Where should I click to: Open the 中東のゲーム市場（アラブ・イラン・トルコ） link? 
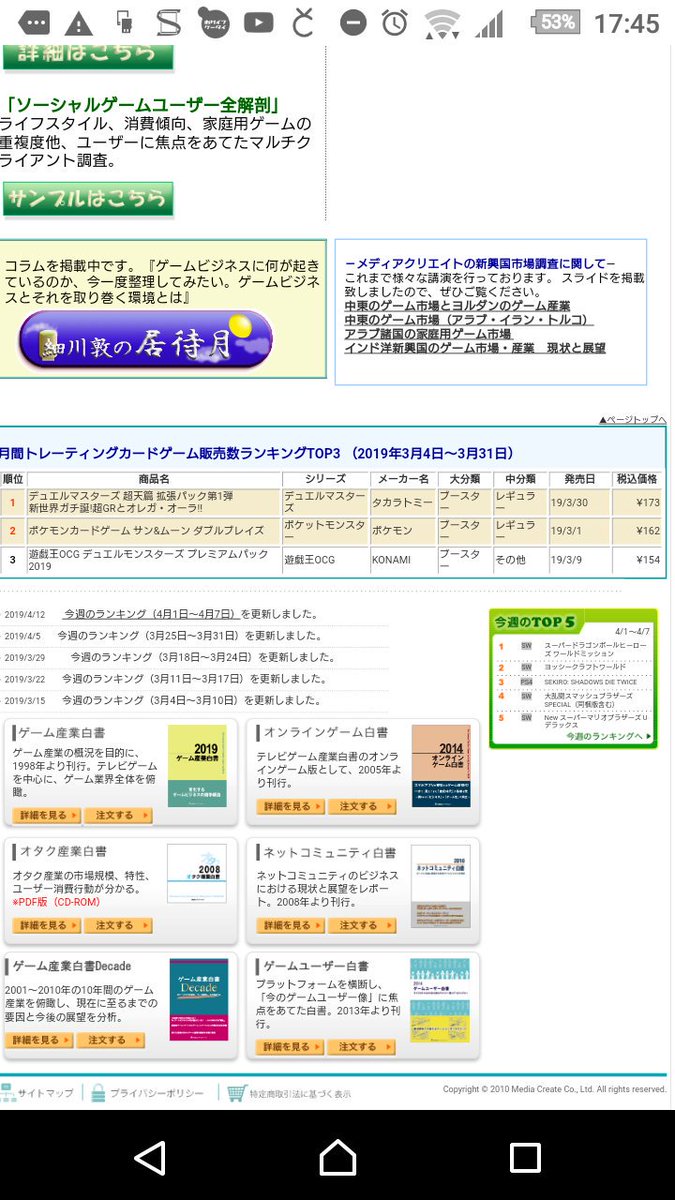pos(468,319)
